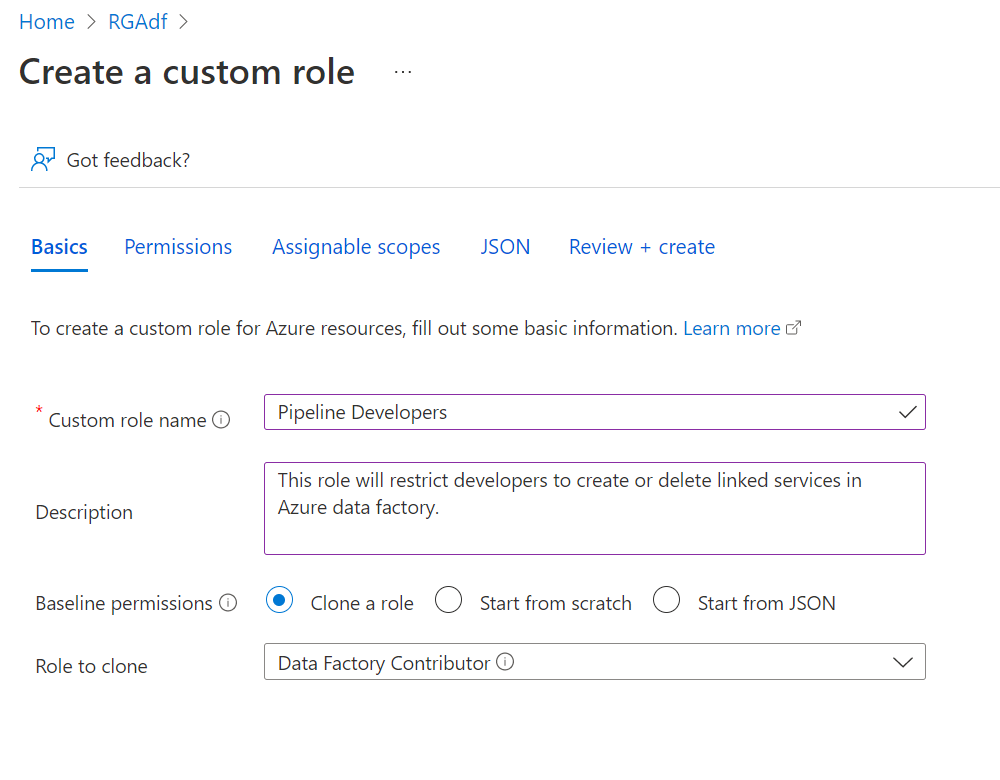
Task: Navigate to Home in the breadcrumb
Action: (x=47, y=22)
